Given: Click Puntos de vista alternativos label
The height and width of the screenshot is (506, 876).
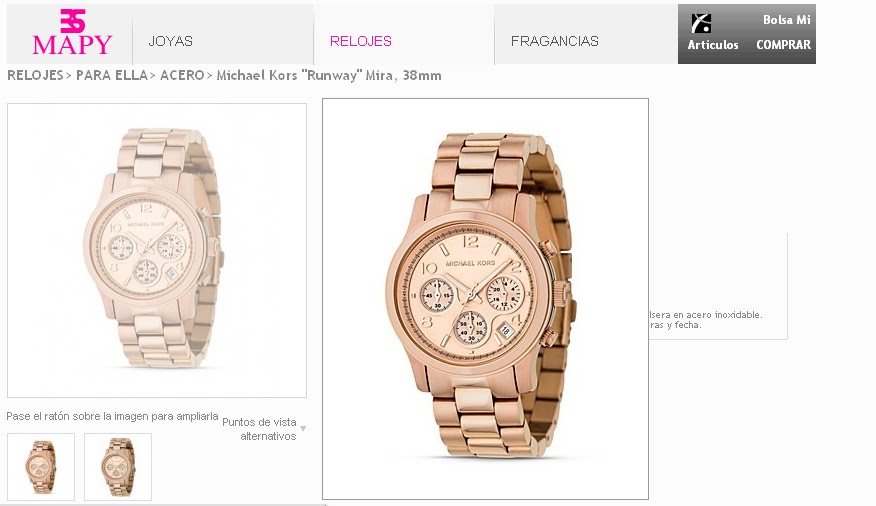Looking at the screenshot, I should tap(259, 429).
